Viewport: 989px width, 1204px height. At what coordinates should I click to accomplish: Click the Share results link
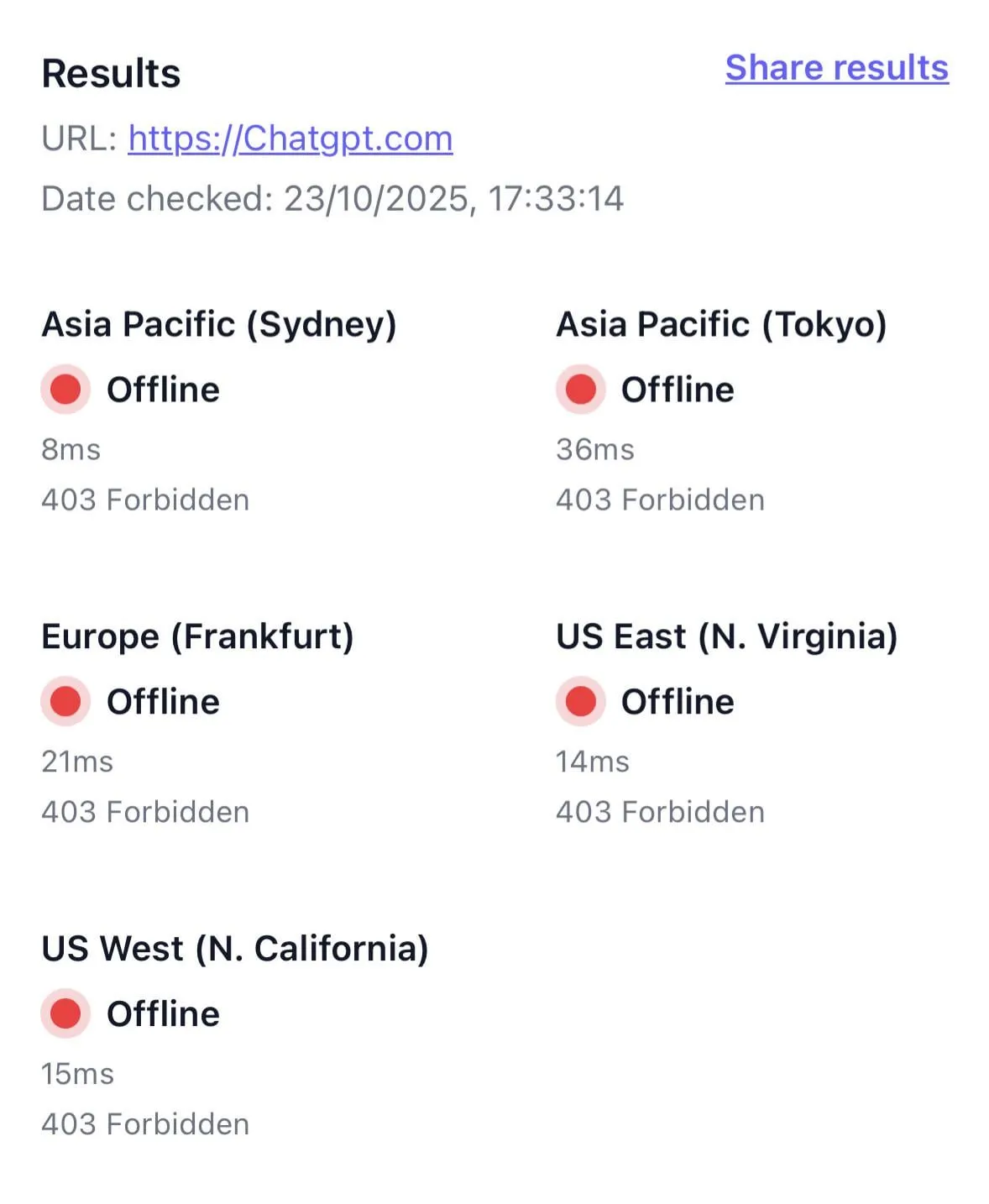pyautogui.click(x=836, y=68)
